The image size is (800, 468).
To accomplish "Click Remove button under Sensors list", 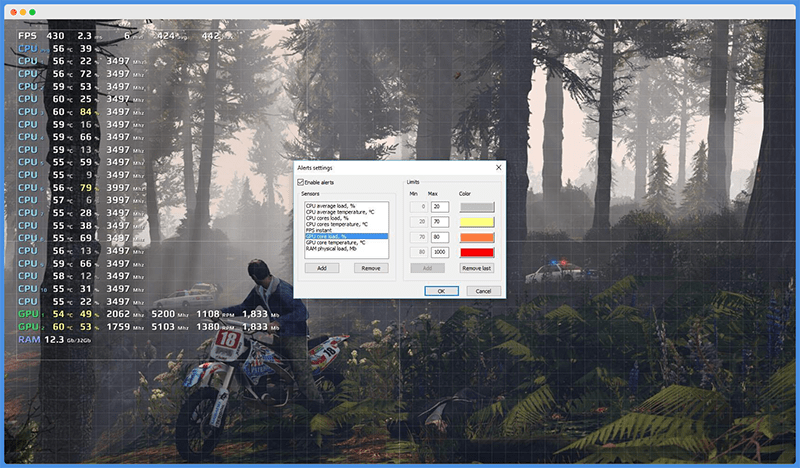I will pyautogui.click(x=371, y=268).
